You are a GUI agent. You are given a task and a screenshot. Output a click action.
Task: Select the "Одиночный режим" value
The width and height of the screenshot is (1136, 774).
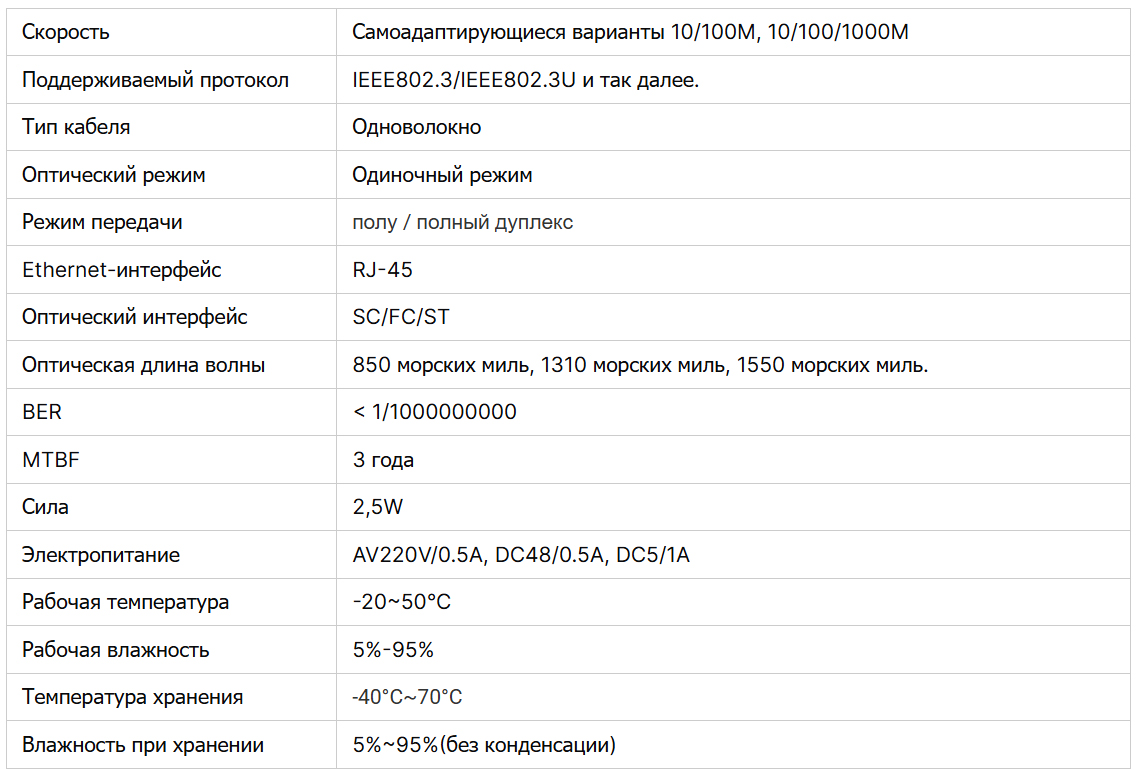[x=442, y=175]
